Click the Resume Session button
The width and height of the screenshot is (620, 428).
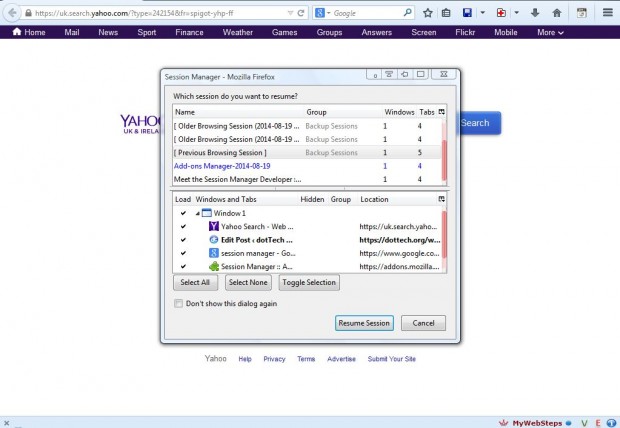[x=364, y=323]
